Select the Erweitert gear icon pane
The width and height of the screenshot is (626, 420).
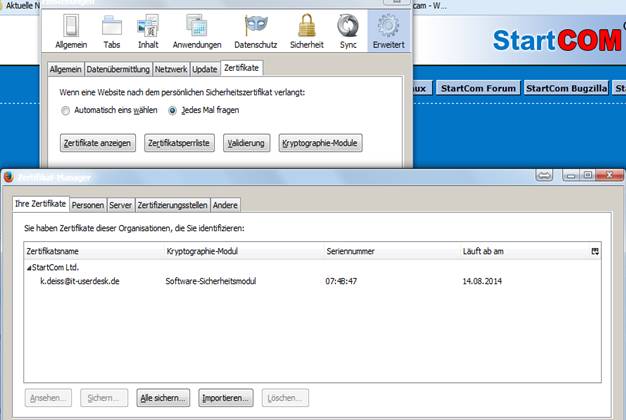[388, 32]
